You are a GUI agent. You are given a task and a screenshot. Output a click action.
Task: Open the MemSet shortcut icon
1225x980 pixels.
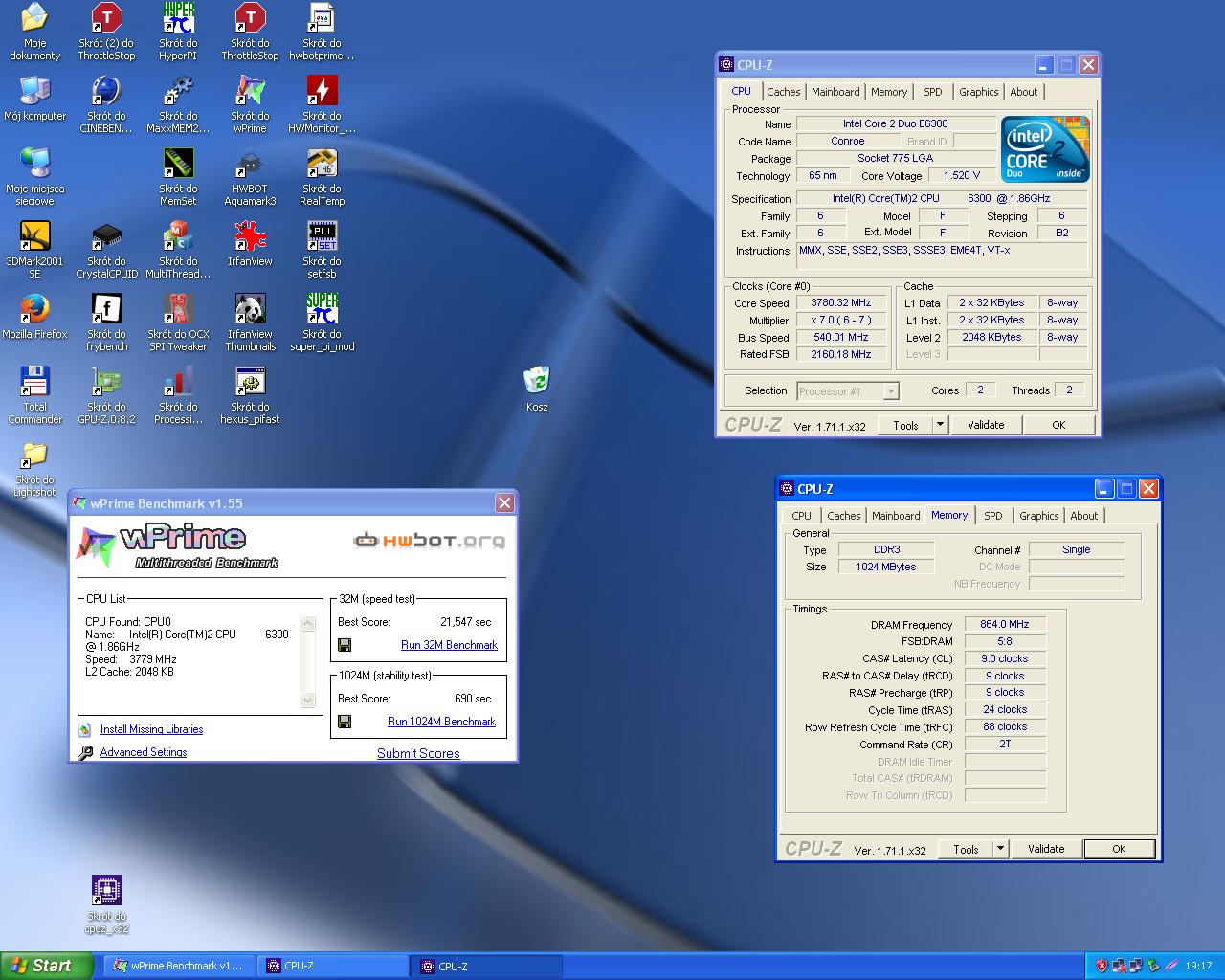(178, 163)
